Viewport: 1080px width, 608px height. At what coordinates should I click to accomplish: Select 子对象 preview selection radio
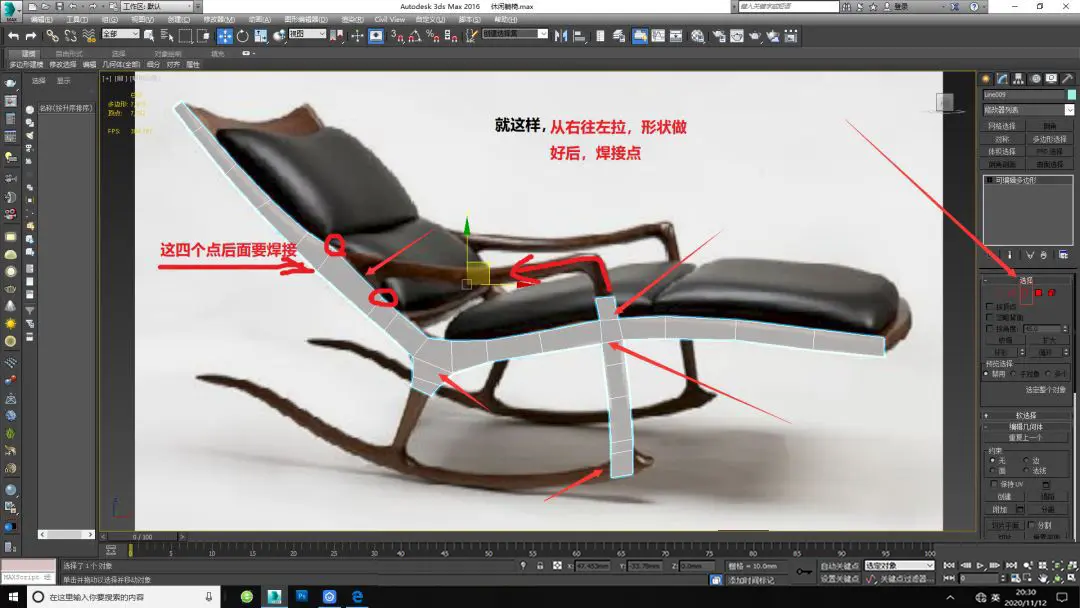[1014, 374]
